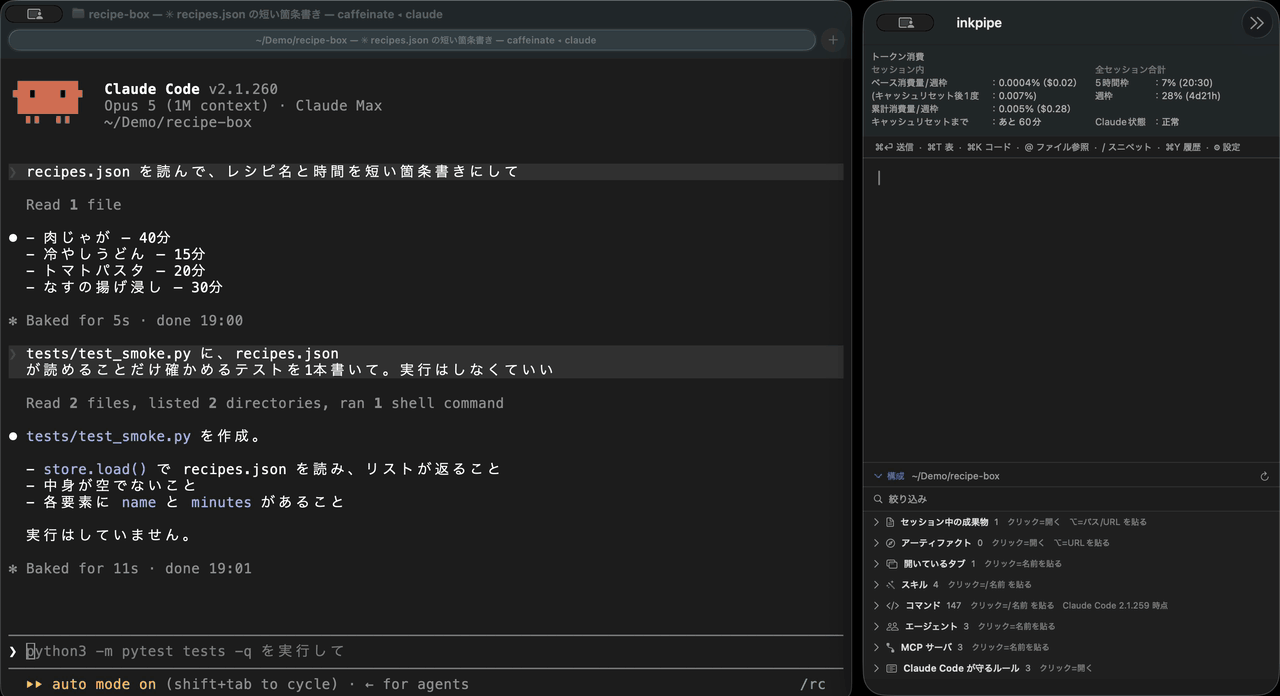The image size is (1280, 696).
Task: Click the トークン消費 heading
Action: (898, 57)
